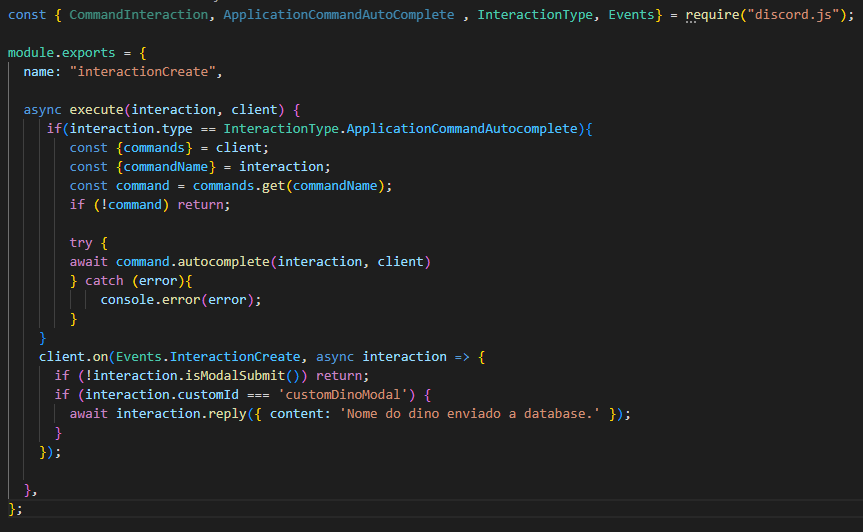Click the async execute function name
863x532 pixels.
point(96,109)
